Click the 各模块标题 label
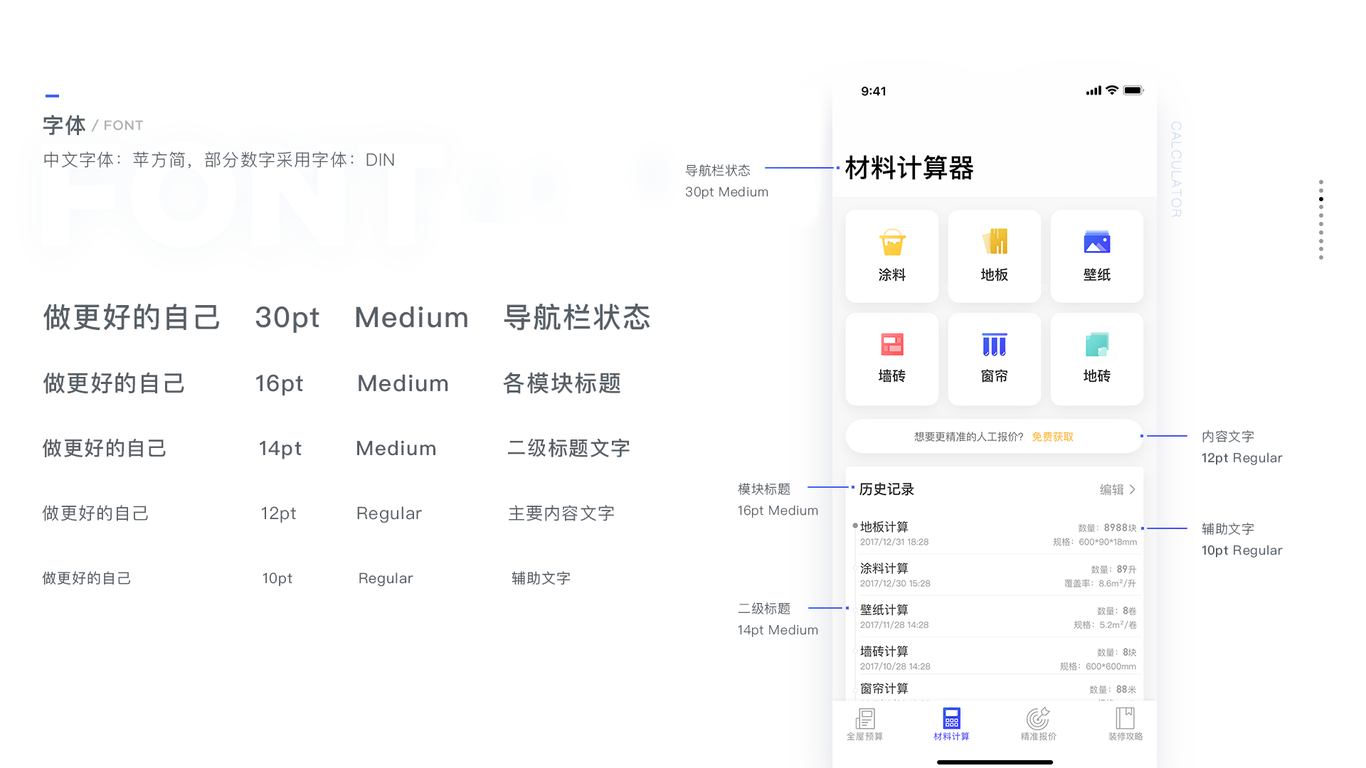 pyautogui.click(x=562, y=384)
